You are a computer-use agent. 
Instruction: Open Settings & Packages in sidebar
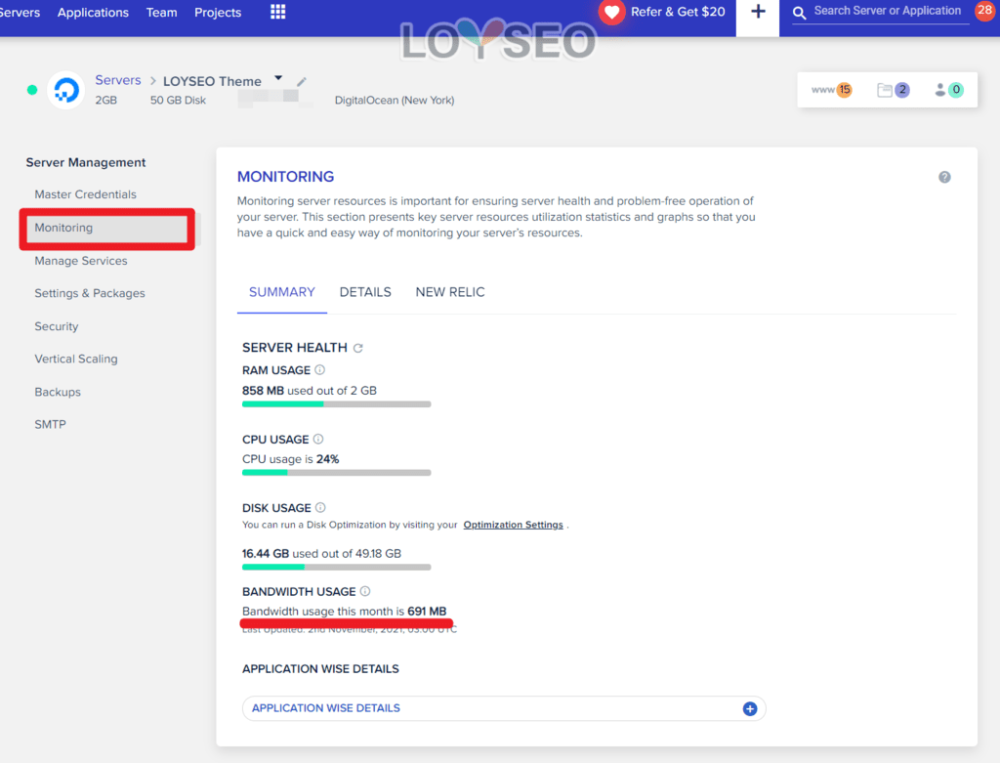tap(90, 293)
